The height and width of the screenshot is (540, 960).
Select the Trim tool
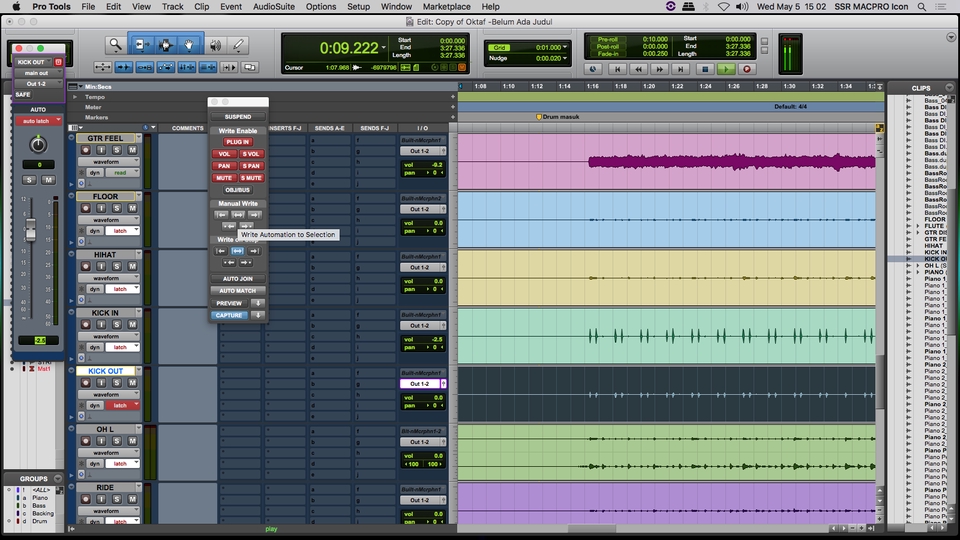[141, 45]
